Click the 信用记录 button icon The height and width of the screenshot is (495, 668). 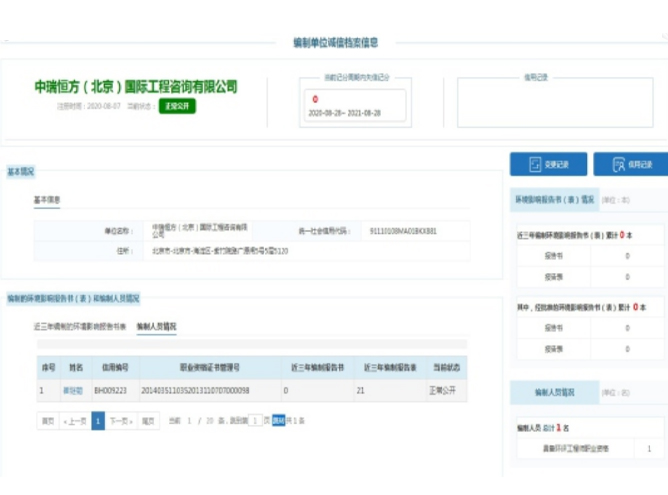coord(619,164)
